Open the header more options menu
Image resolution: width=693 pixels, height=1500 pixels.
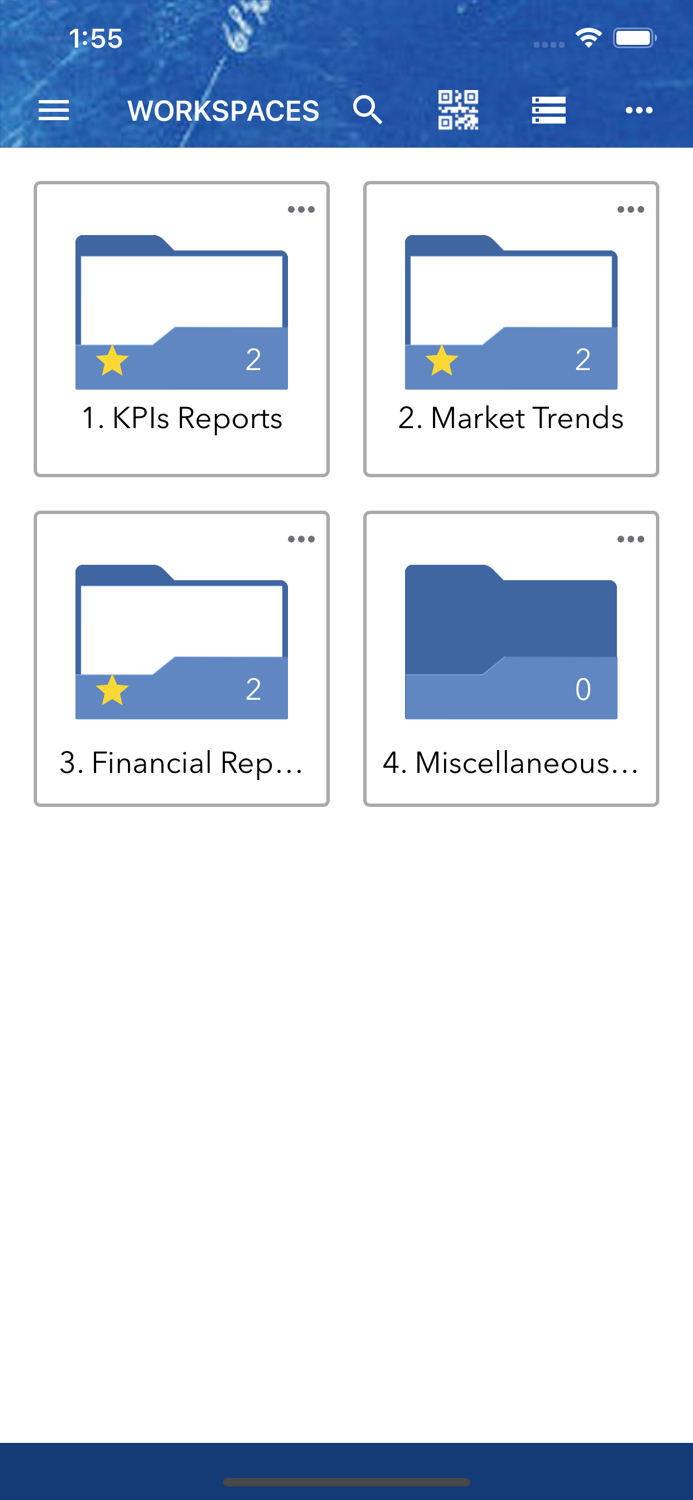click(x=639, y=110)
